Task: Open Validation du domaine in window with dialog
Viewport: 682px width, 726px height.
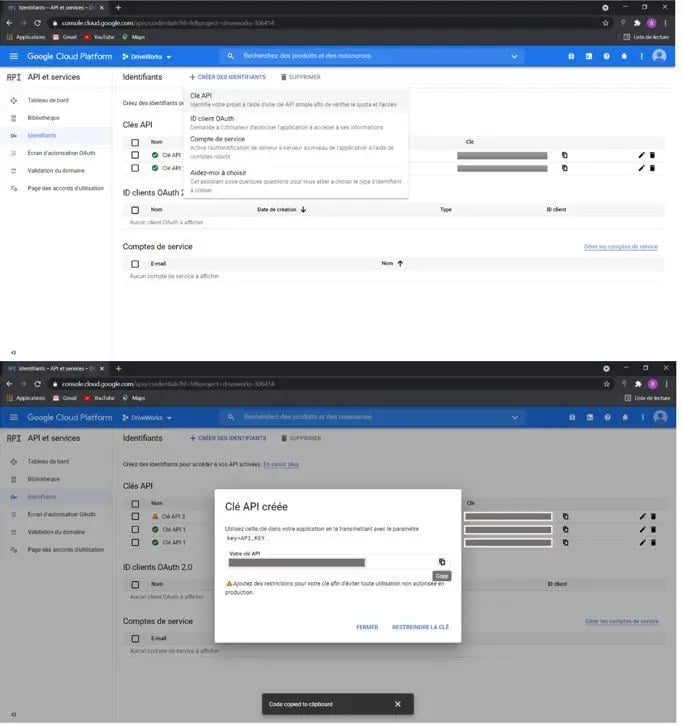Action: (56, 532)
